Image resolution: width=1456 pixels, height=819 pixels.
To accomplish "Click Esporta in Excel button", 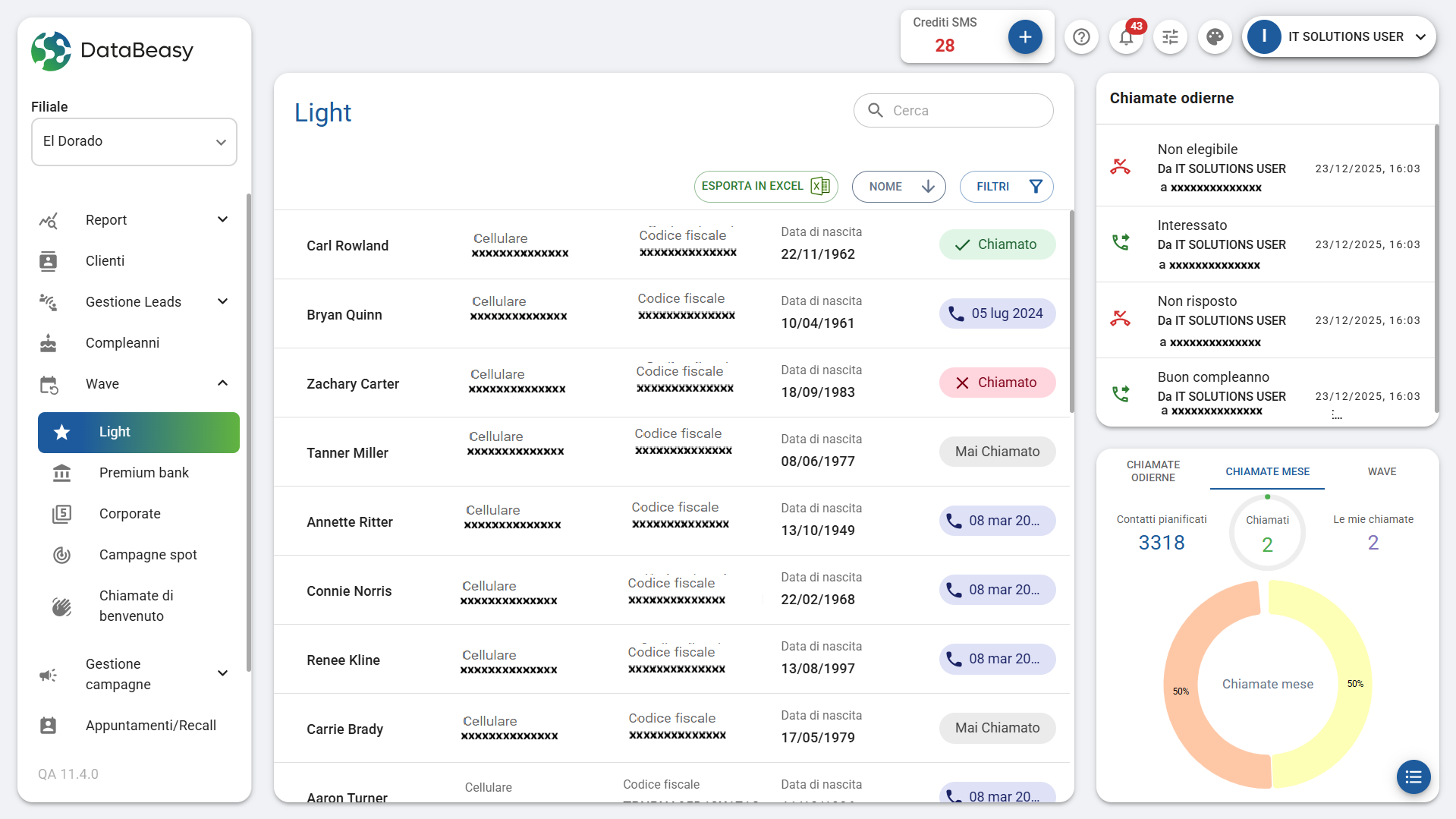I will tap(765, 187).
